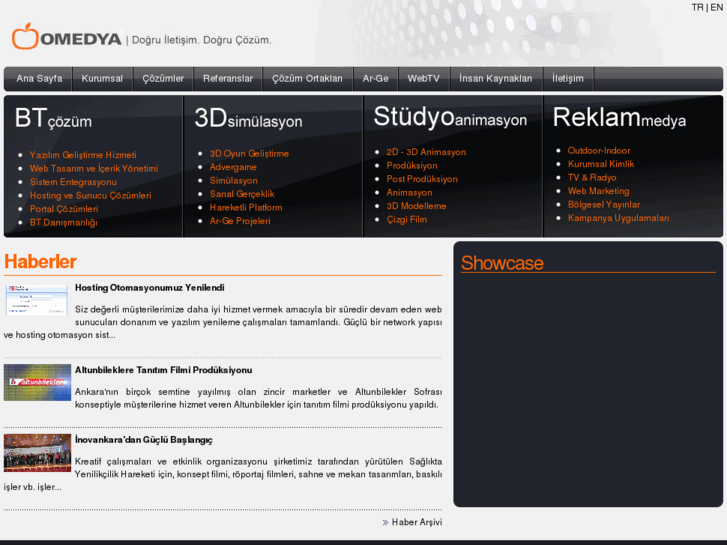Open Web Tasarım ve İçerik Yönetimi link
This screenshot has width=727, height=545.
point(94,168)
